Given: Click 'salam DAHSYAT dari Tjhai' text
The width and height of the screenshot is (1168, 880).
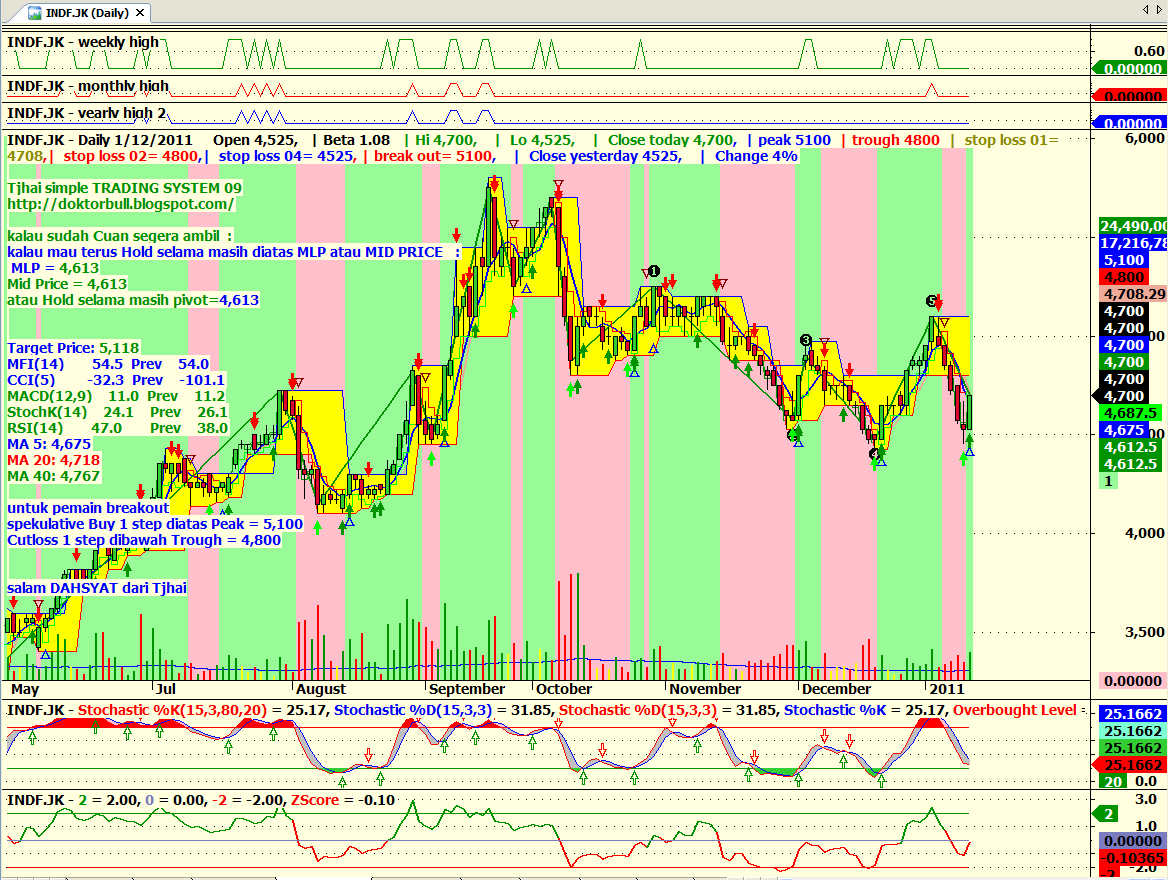Looking at the screenshot, I should [x=97, y=588].
